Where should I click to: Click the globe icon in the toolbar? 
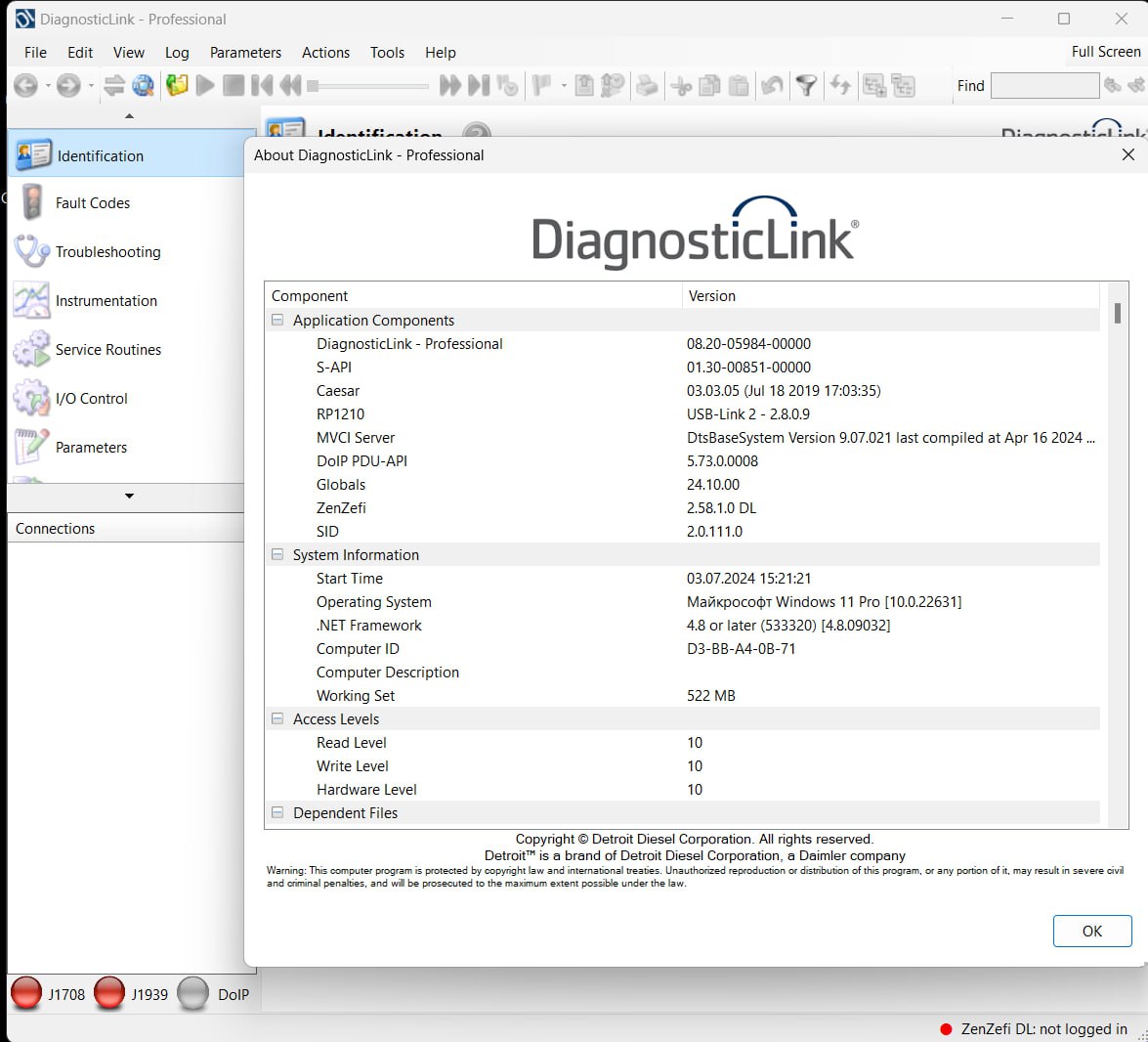pos(143,86)
